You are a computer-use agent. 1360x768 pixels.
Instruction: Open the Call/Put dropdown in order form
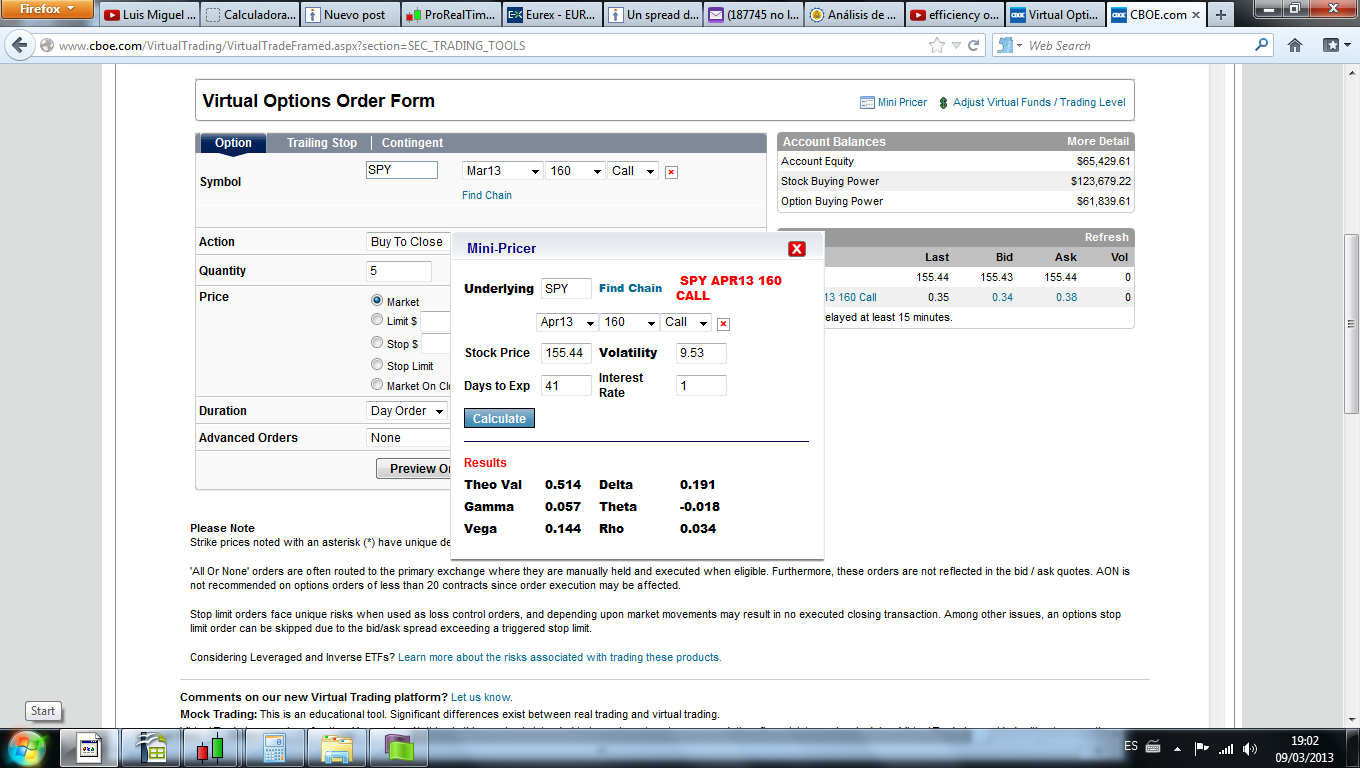pos(634,171)
